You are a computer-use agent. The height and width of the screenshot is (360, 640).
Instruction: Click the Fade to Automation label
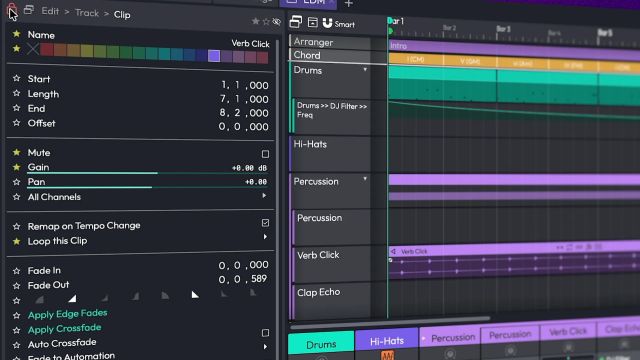71,356
